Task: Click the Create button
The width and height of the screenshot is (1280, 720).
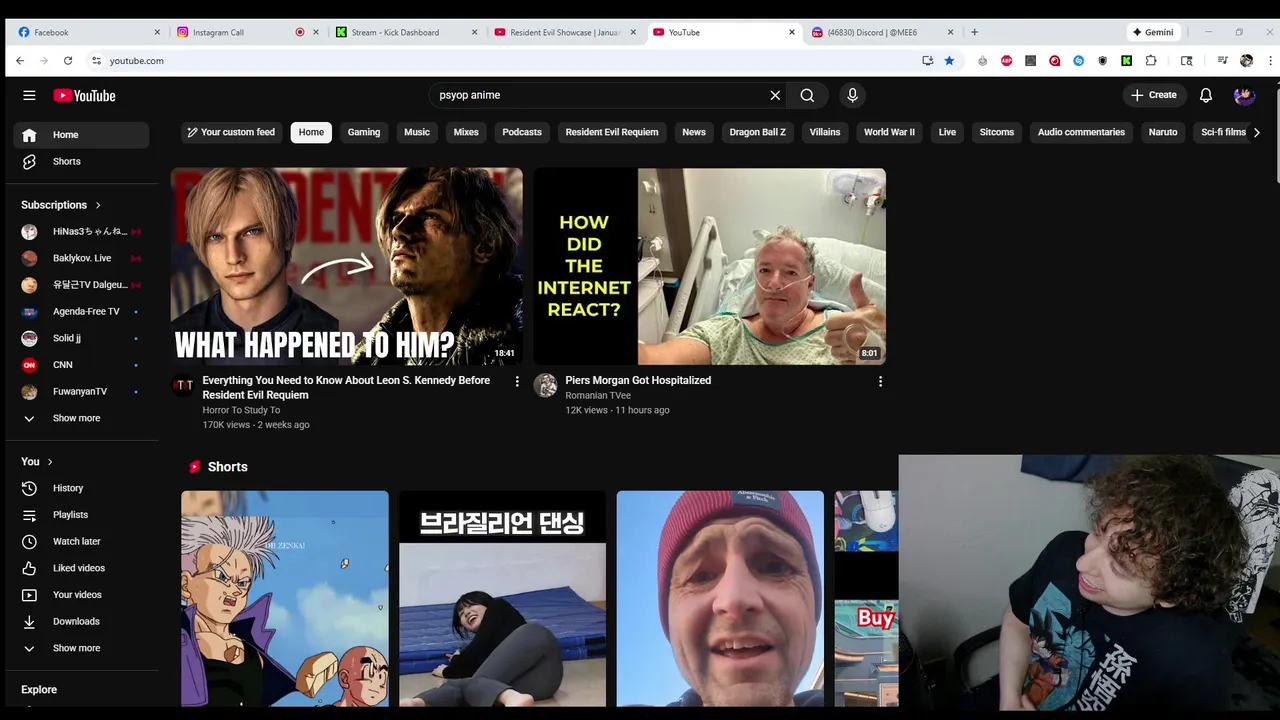Action: coord(1154,95)
